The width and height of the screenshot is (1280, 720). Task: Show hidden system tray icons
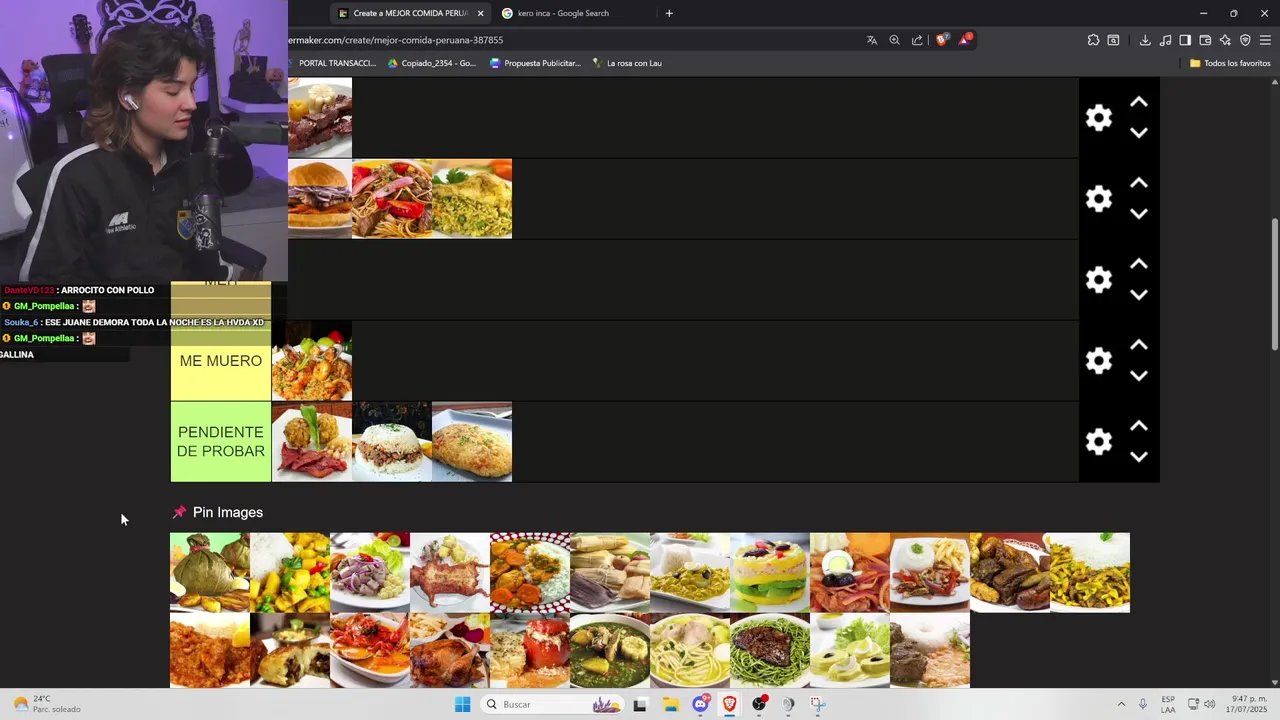coord(1121,704)
